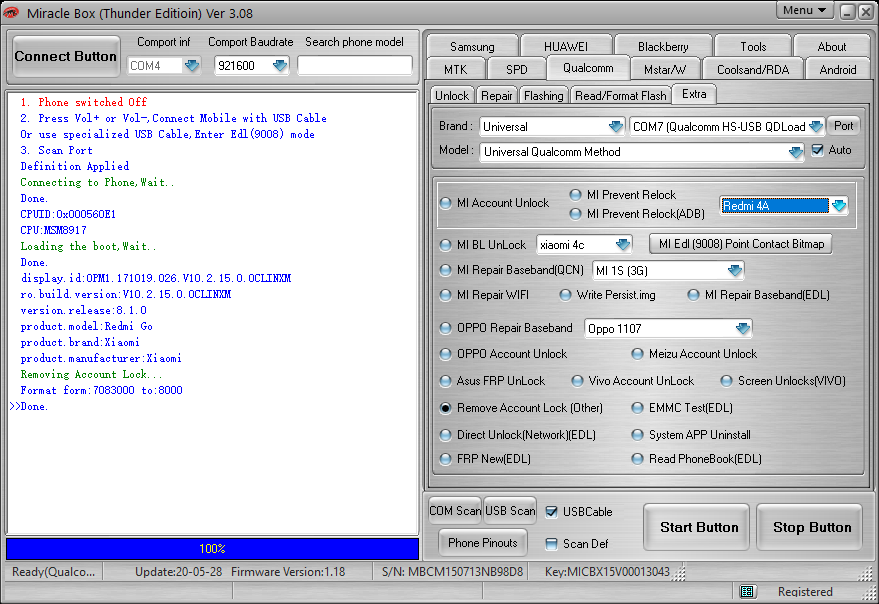Open the Unlock sub-tab
The height and width of the screenshot is (604, 879).
pos(452,96)
